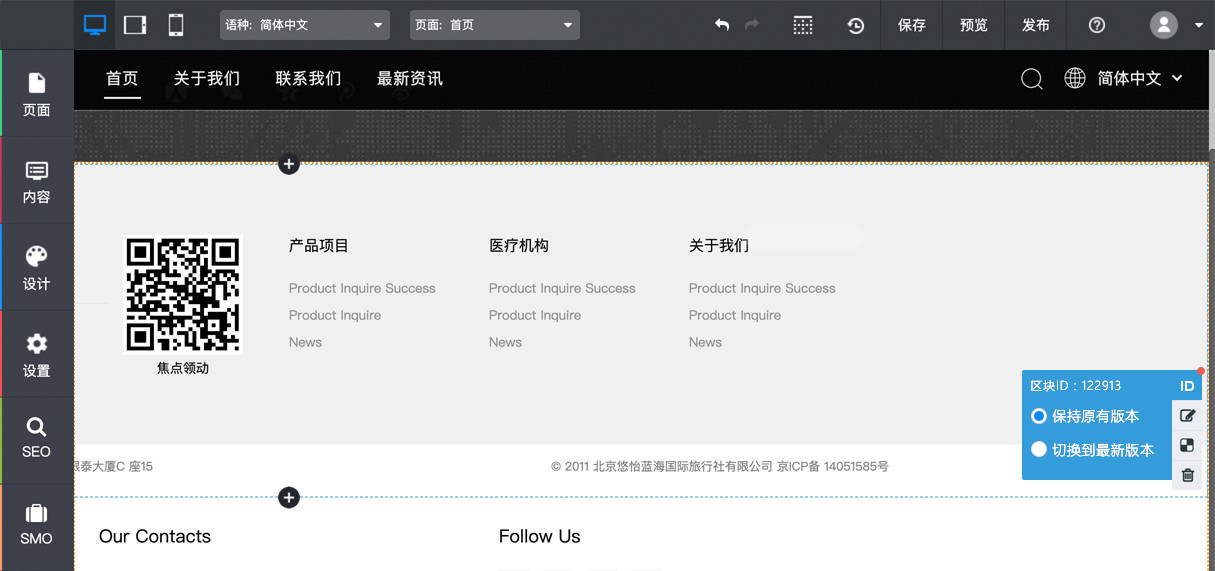Open the 语种 language dropdown
This screenshot has height=571, width=1215.
click(304, 25)
